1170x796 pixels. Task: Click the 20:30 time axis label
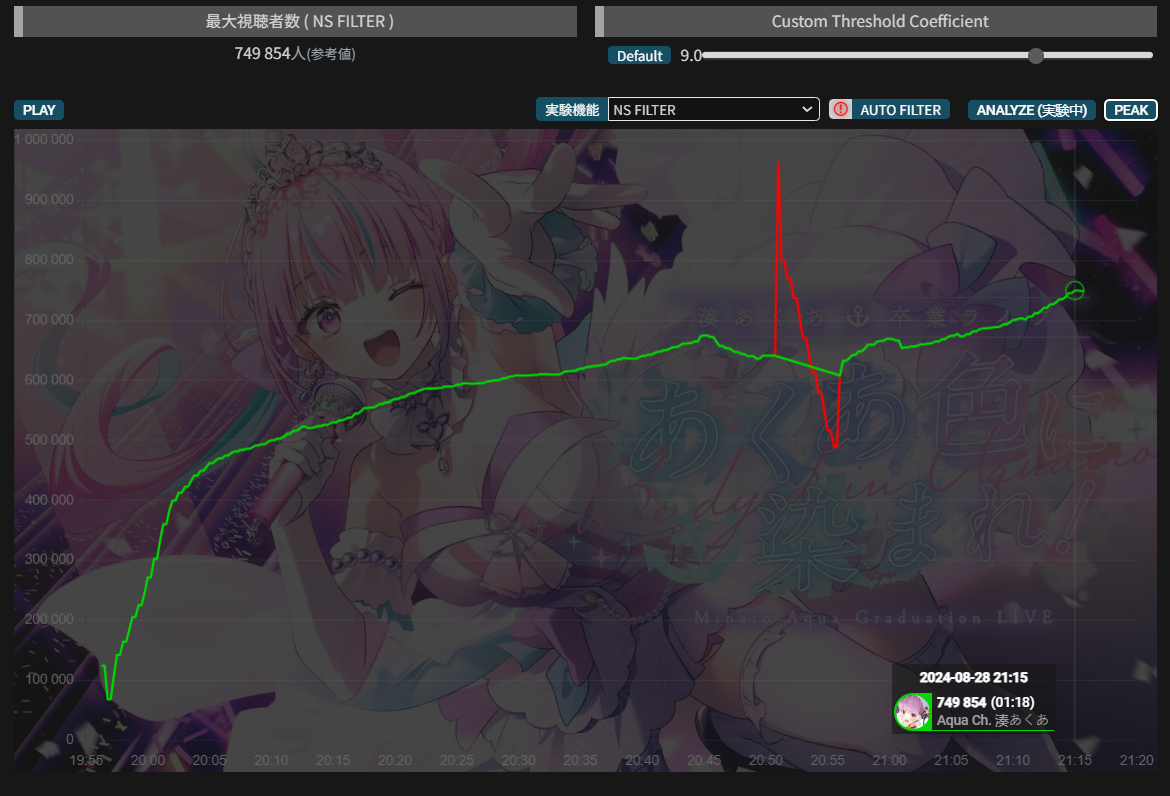coord(519,760)
